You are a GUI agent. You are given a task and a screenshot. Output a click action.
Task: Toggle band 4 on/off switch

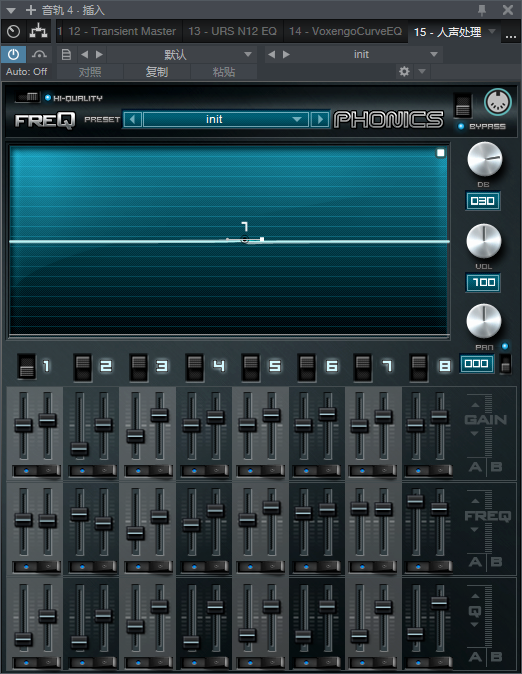pyautogui.click(x=194, y=368)
